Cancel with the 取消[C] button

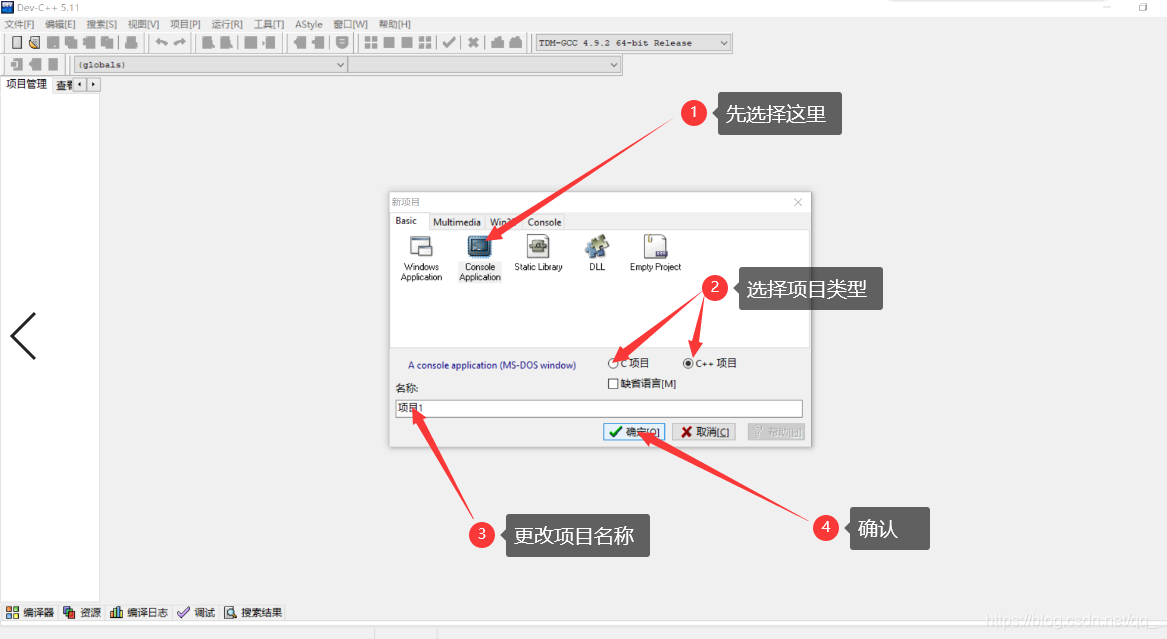tap(703, 431)
